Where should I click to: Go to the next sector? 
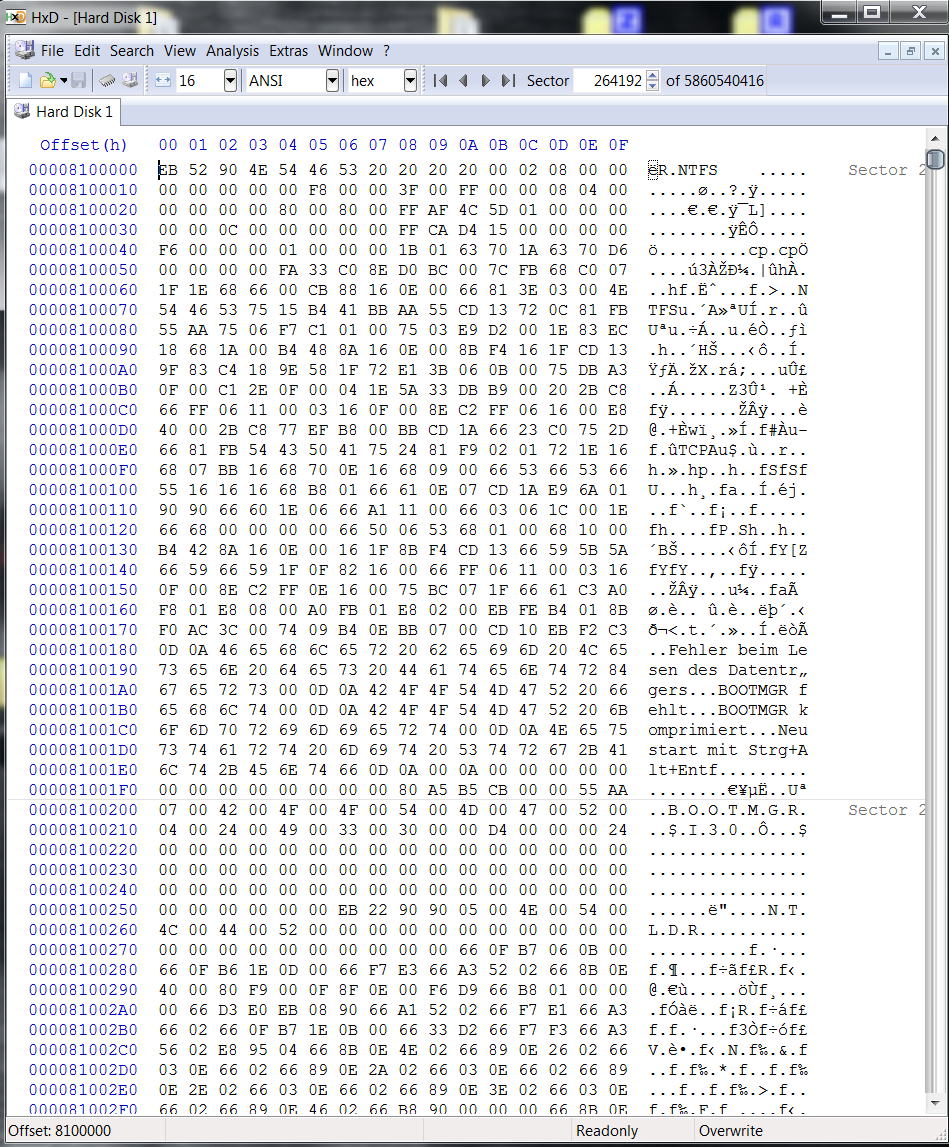(485, 80)
